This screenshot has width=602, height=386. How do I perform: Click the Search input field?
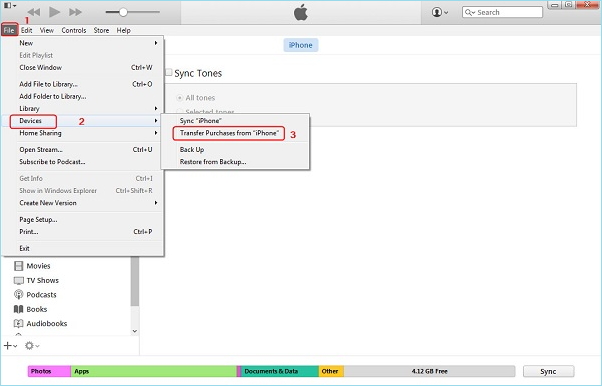[x=502, y=12]
